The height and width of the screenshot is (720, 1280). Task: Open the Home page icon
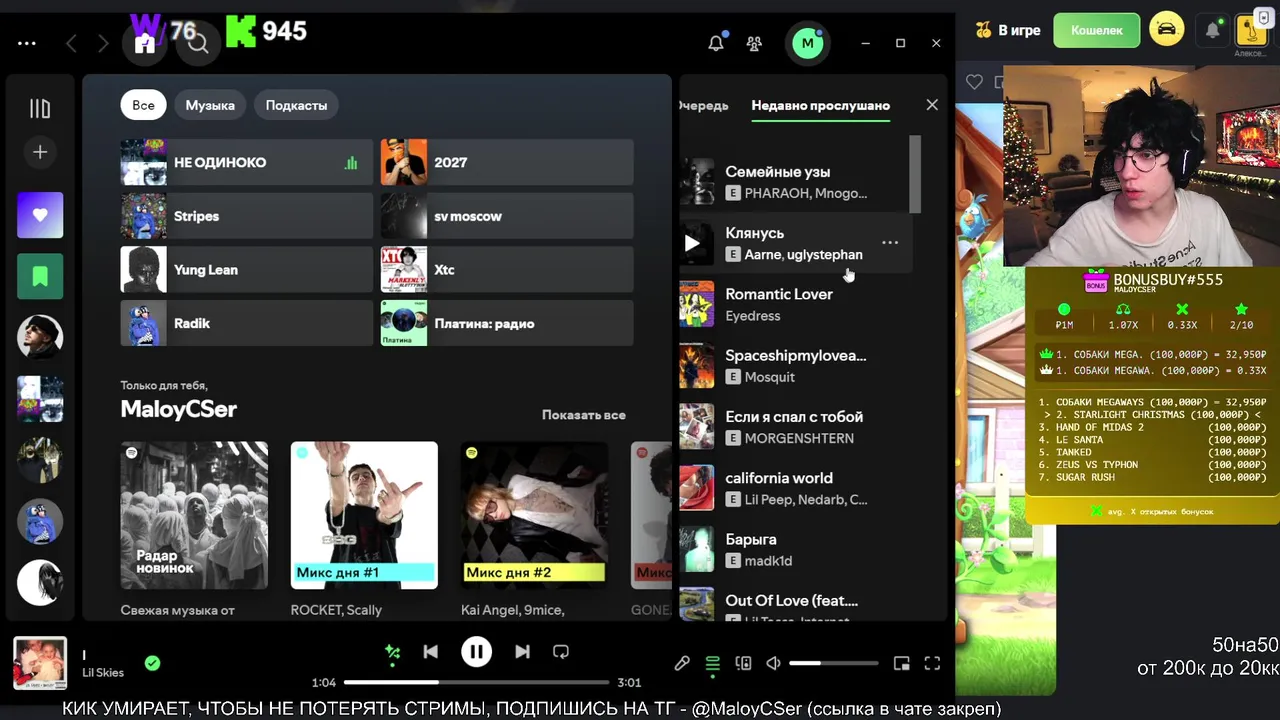[x=145, y=43]
